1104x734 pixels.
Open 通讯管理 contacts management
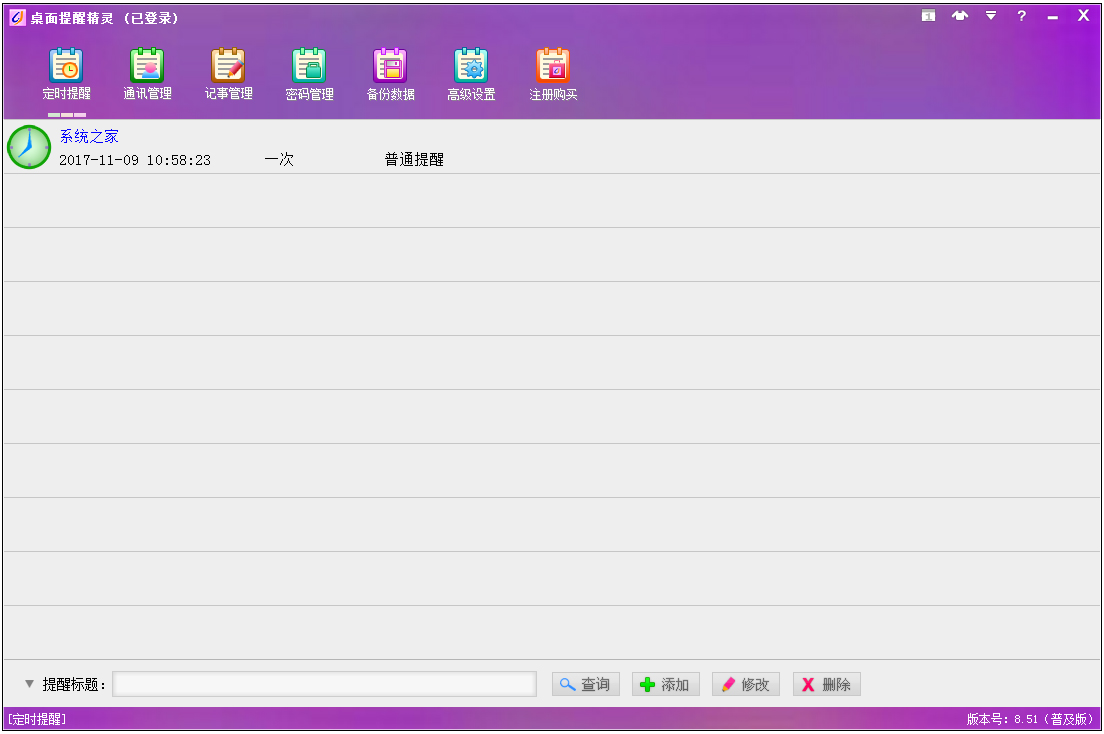pyautogui.click(x=147, y=75)
